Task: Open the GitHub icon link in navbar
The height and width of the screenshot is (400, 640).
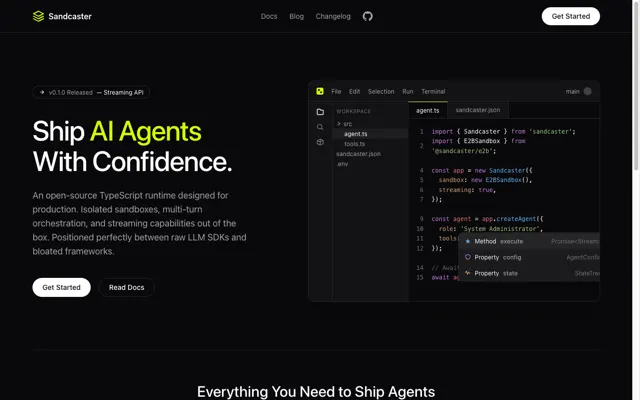Action: 367,16
